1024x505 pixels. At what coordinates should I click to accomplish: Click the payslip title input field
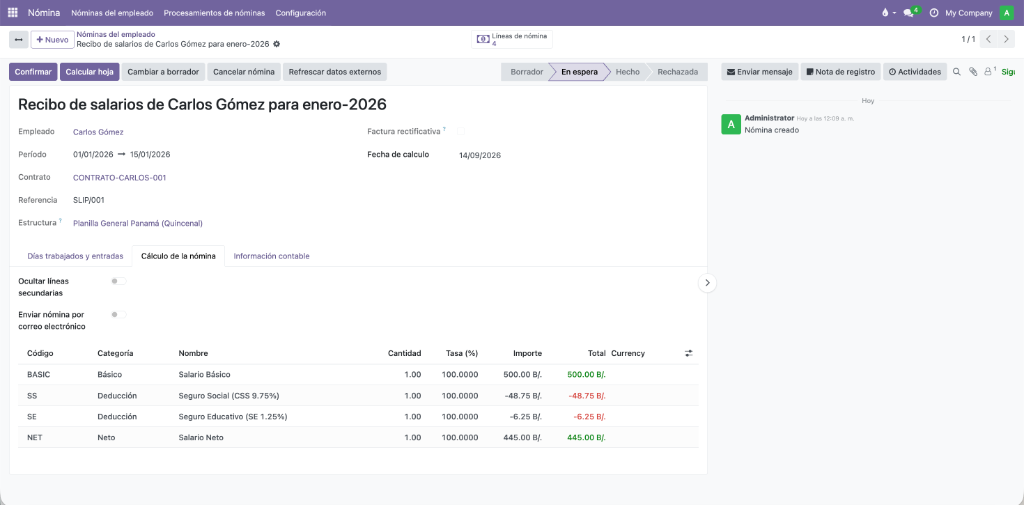click(202, 105)
